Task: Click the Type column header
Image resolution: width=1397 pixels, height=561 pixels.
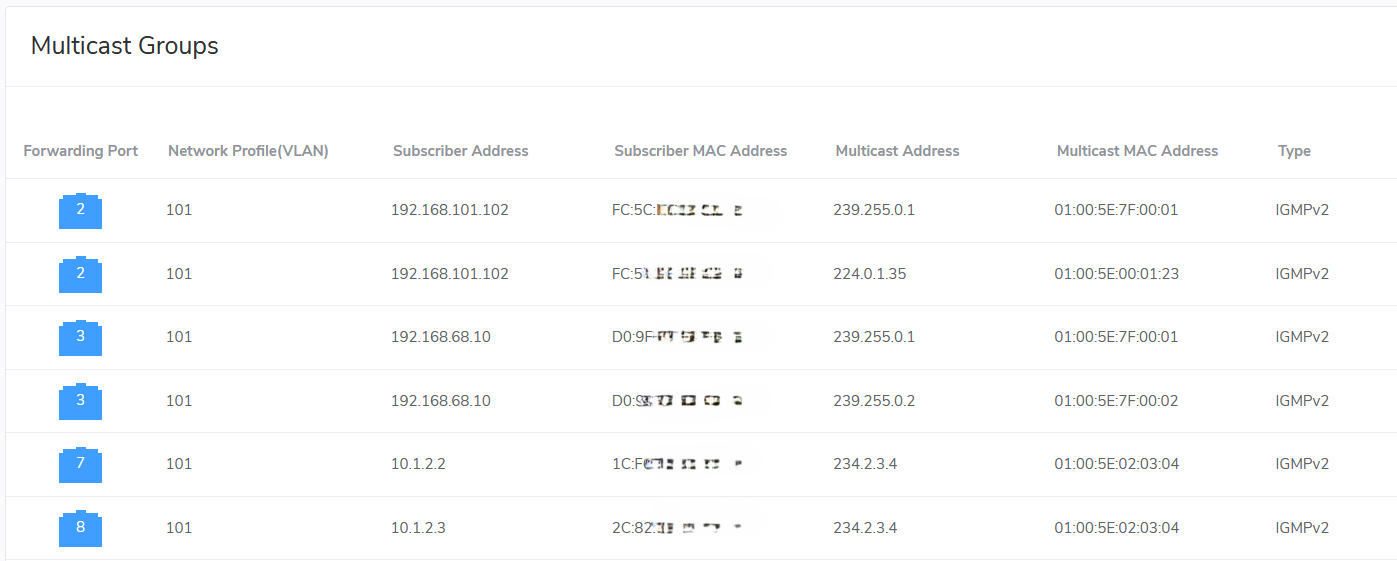Action: 1294,151
